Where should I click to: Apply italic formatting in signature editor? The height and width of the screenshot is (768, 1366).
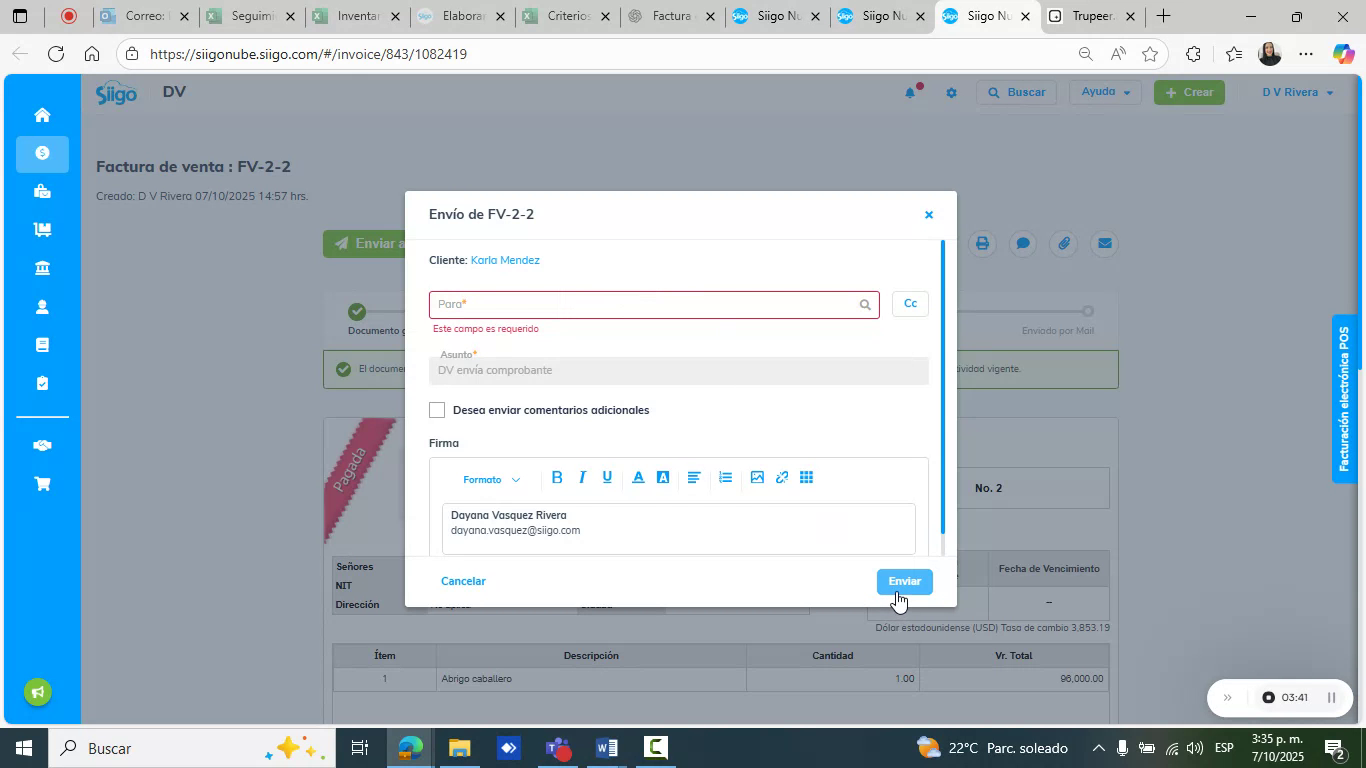tap(582, 478)
